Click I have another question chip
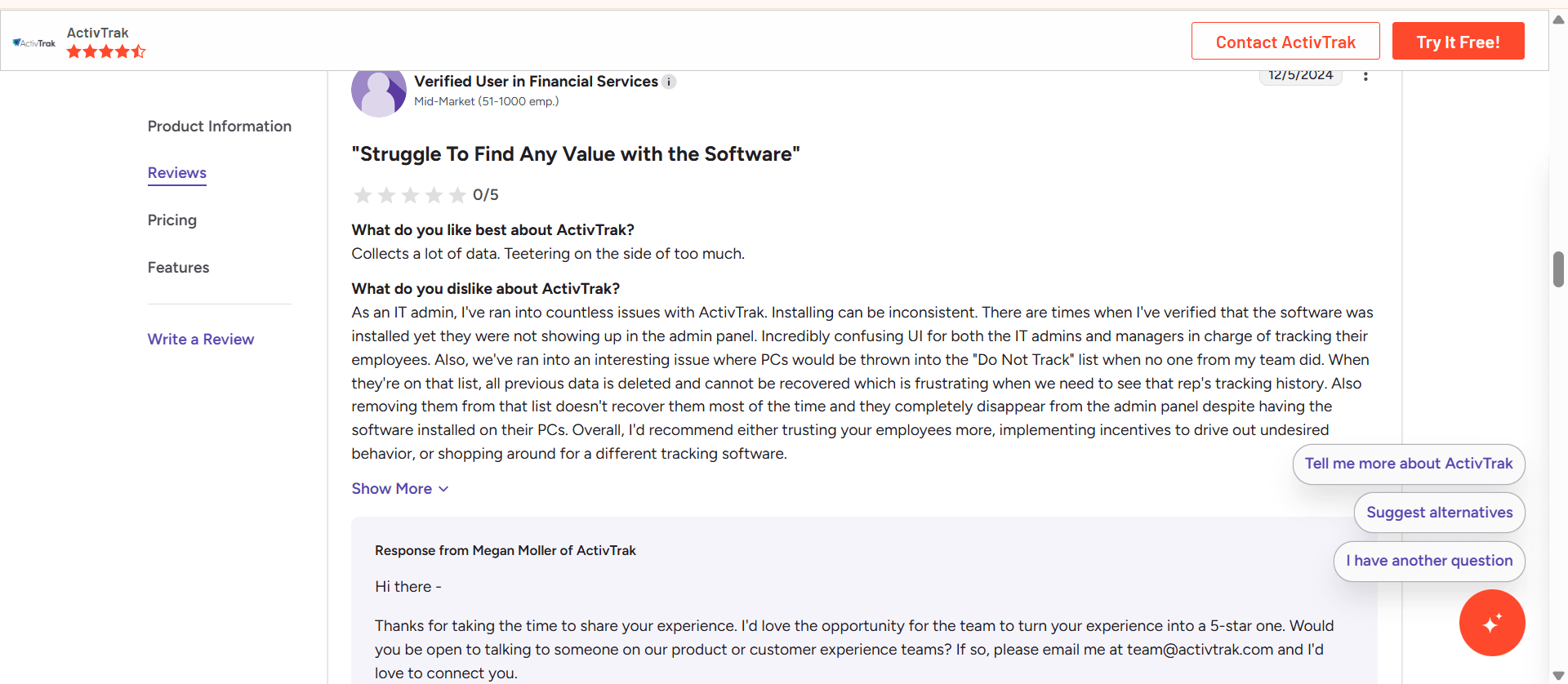1568x684 pixels. (x=1429, y=561)
